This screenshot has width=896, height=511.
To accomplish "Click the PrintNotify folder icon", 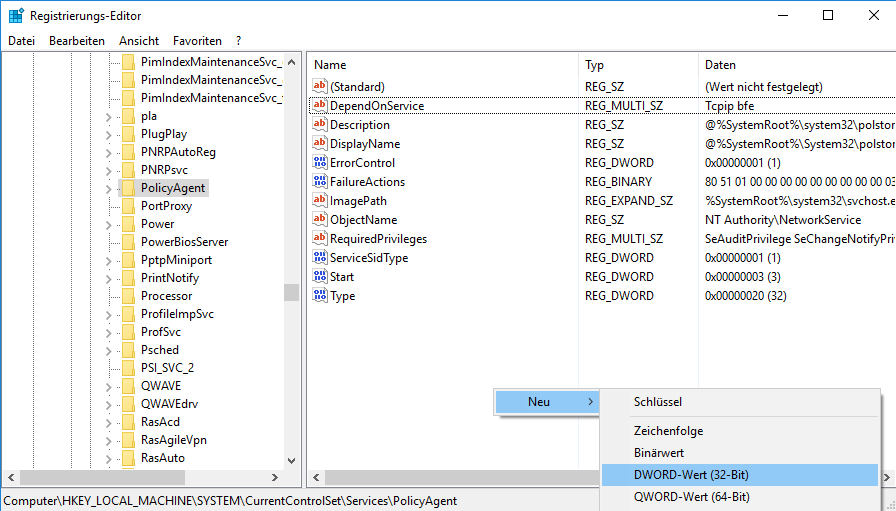I will point(129,278).
